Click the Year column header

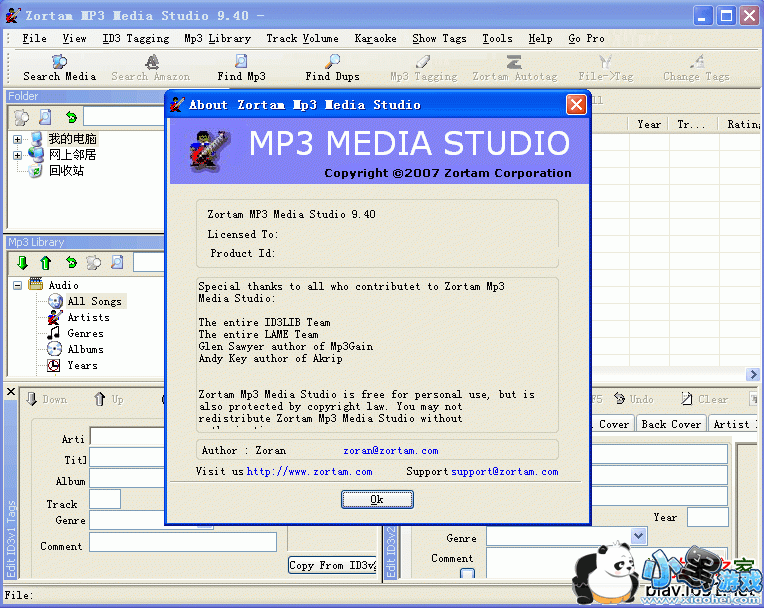point(649,124)
